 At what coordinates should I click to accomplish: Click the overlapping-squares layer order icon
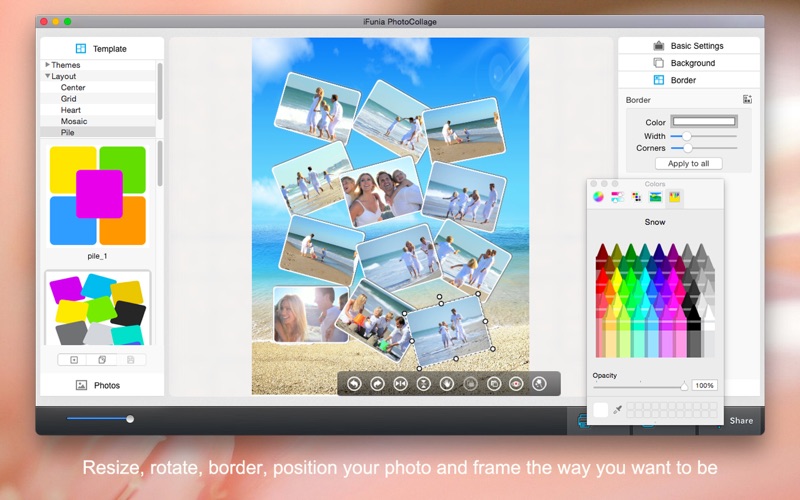coord(493,384)
